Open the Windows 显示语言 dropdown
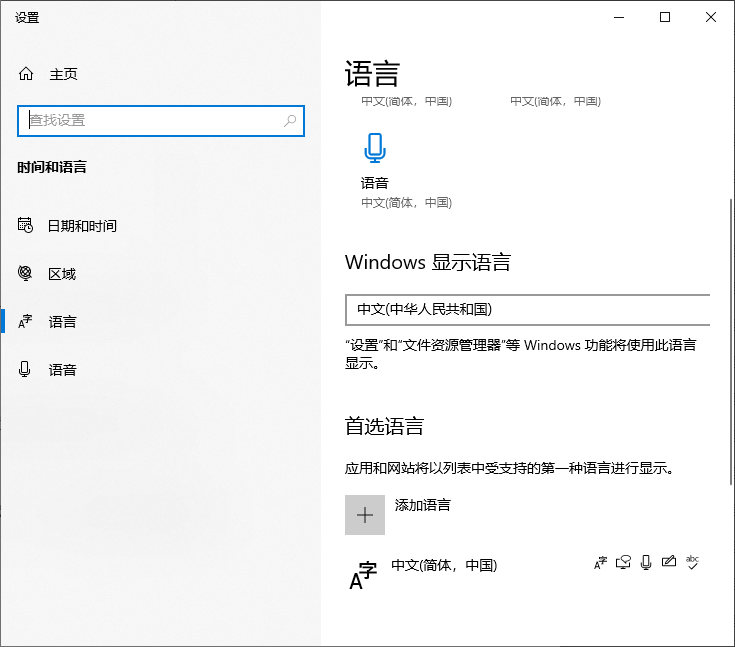This screenshot has height=647, width=735. (527, 309)
